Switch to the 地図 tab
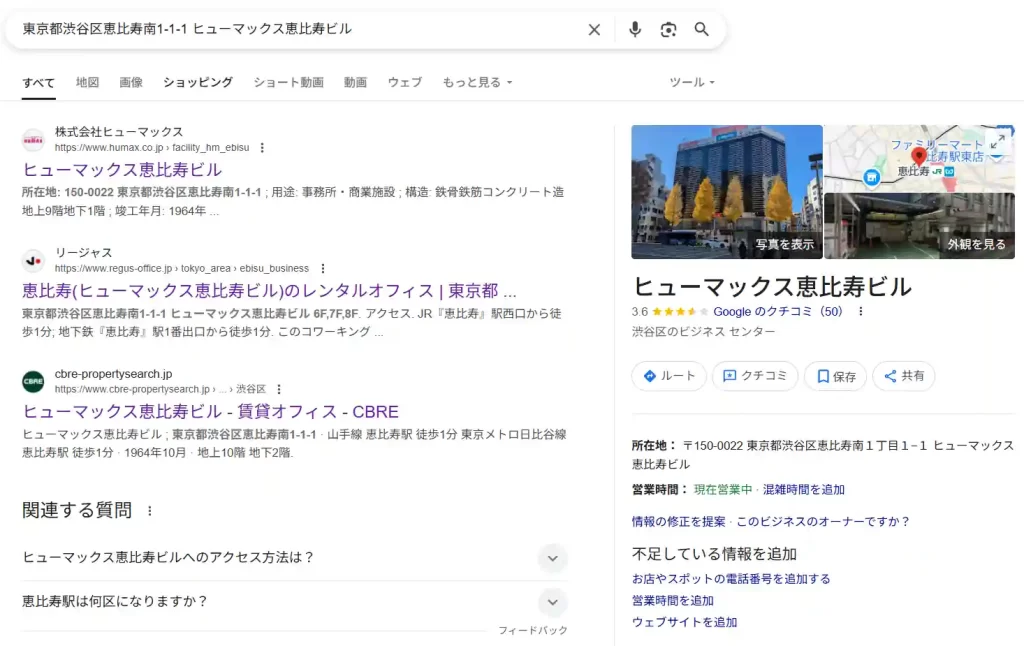The height and width of the screenshot is (646, 1024). click(87, 83)
